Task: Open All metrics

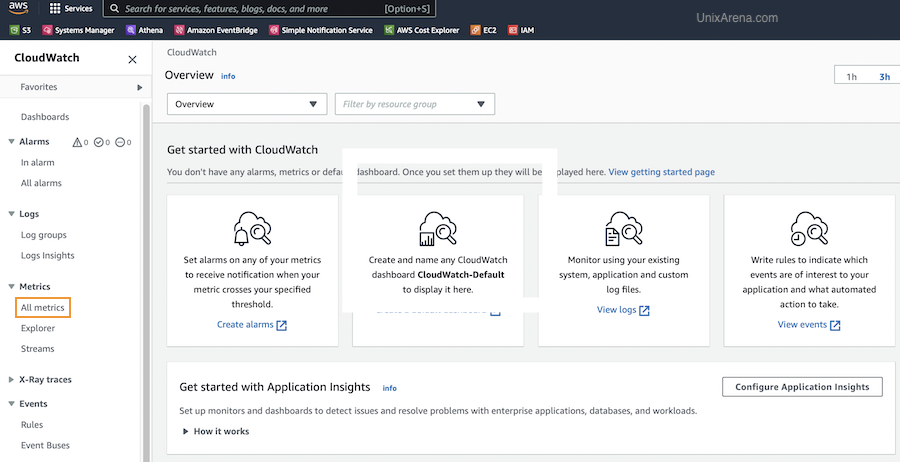Action: [x=42, y=308]
